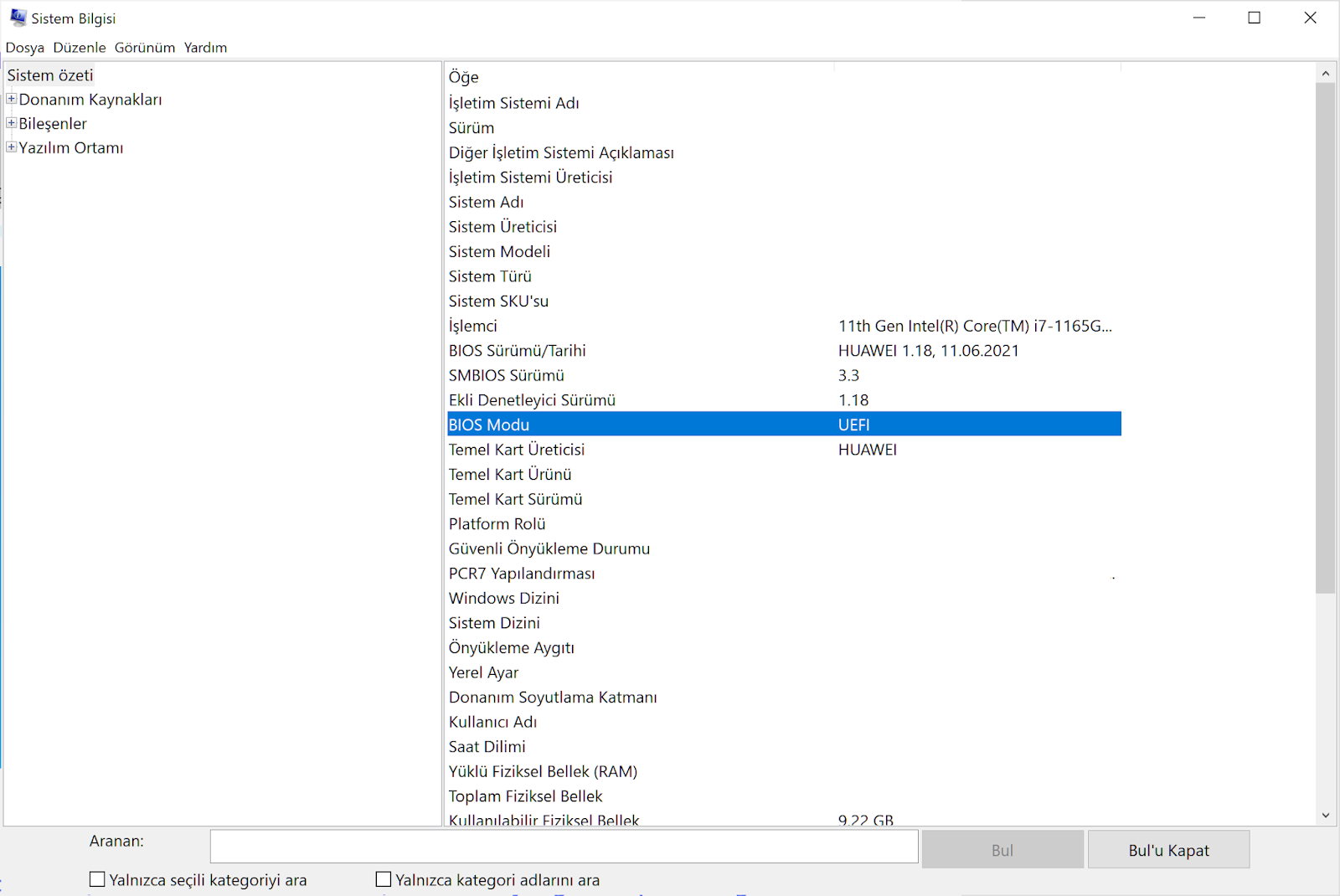1340x896 pixels.
Task: Select Sistem özeti in the tree
Action: point(50,75)
